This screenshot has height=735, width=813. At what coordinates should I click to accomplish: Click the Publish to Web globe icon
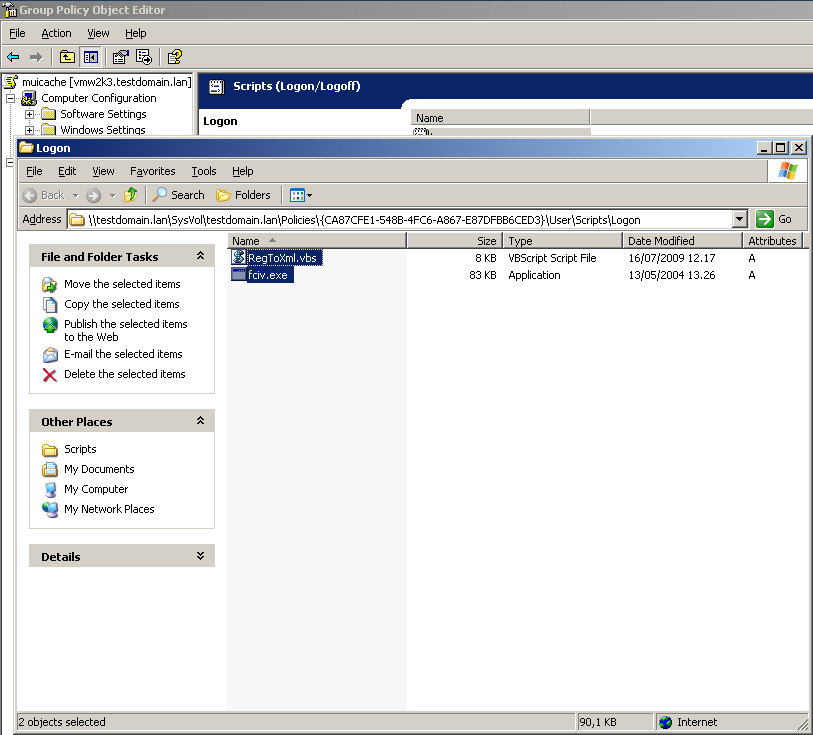point(50,325)
